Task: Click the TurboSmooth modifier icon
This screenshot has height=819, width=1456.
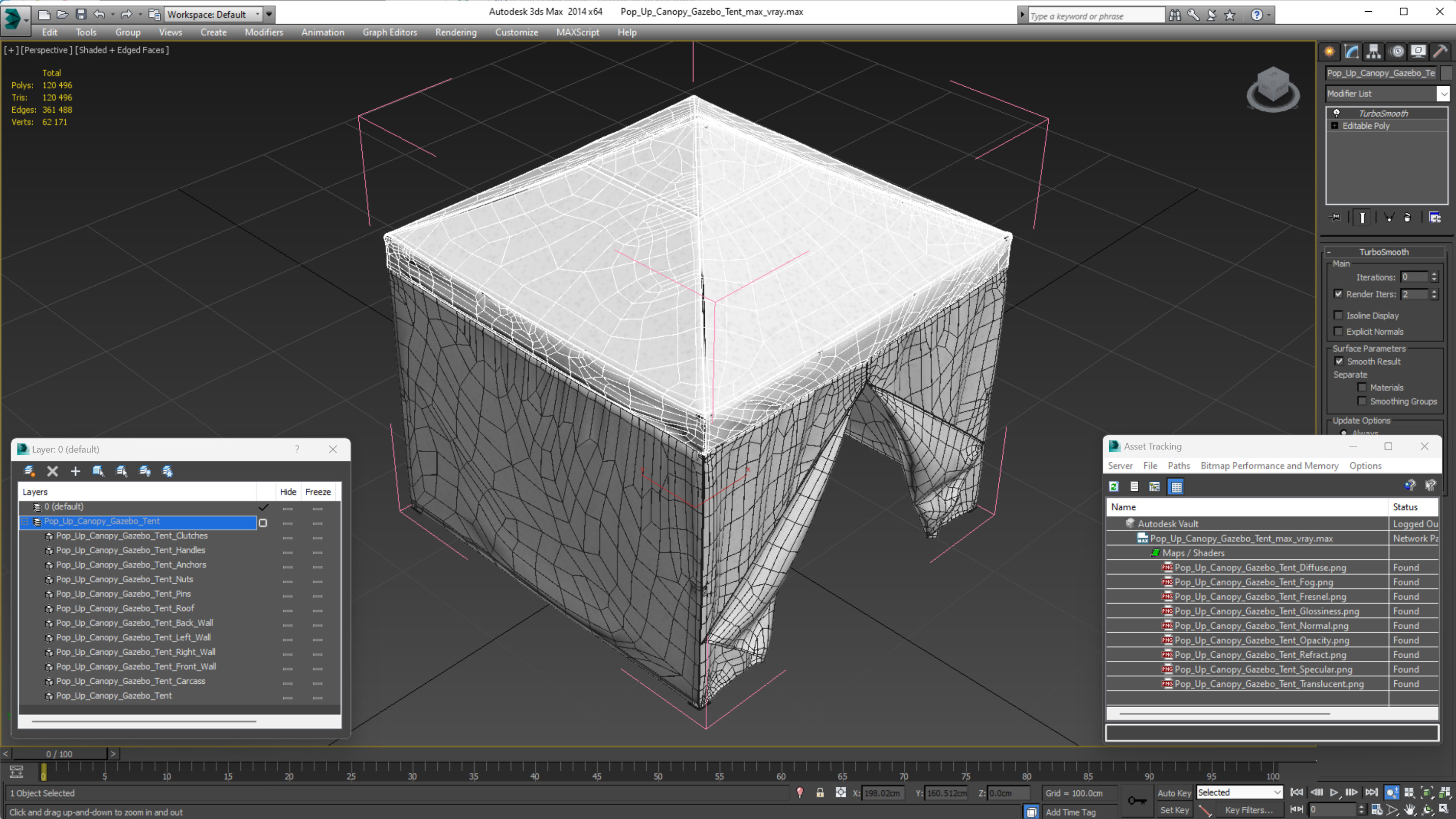Action: [x=1337, y=113]
